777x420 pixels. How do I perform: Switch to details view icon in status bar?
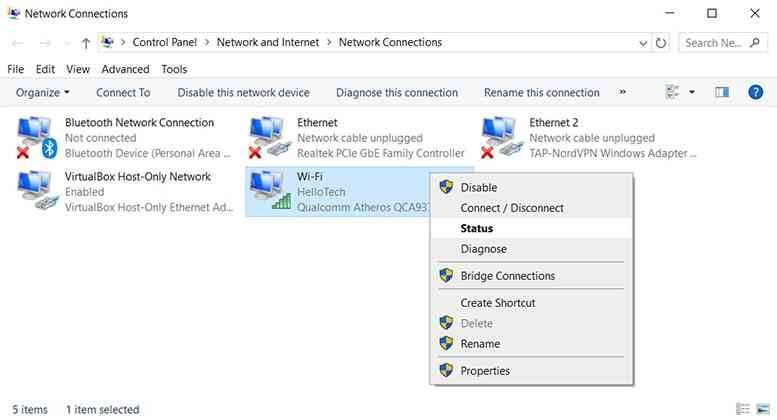tap(742, 409)
